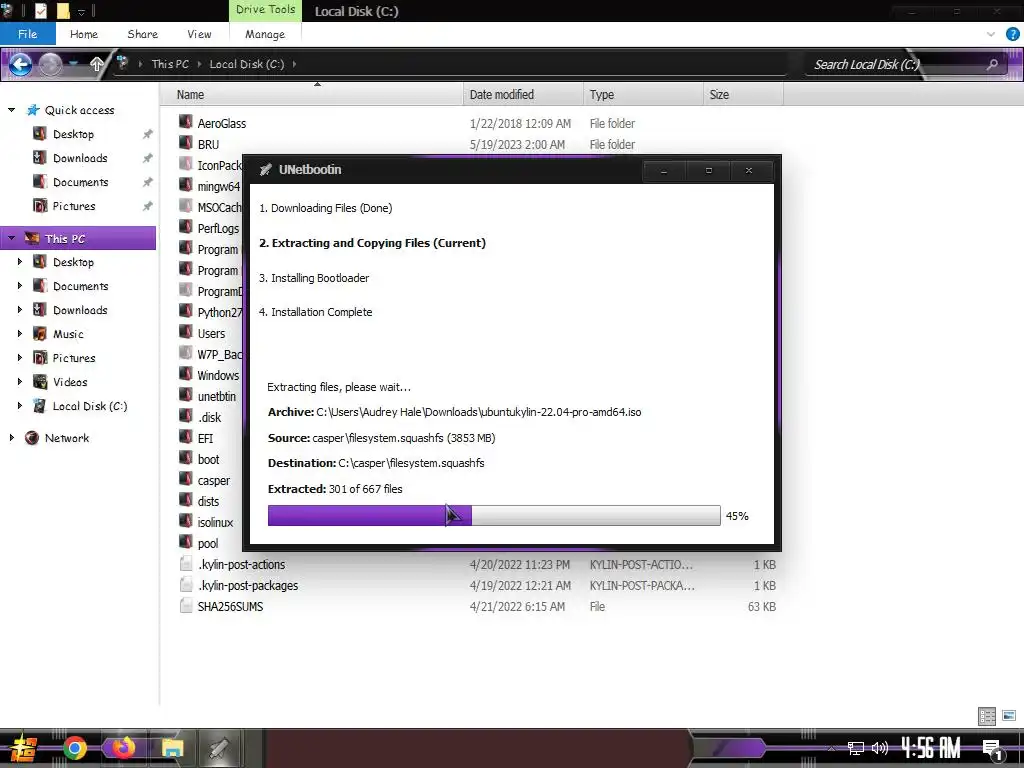Viewport: 1024px width, 768px height.
Task: Click the search magnifier icon
Action: tap(992, 64)
